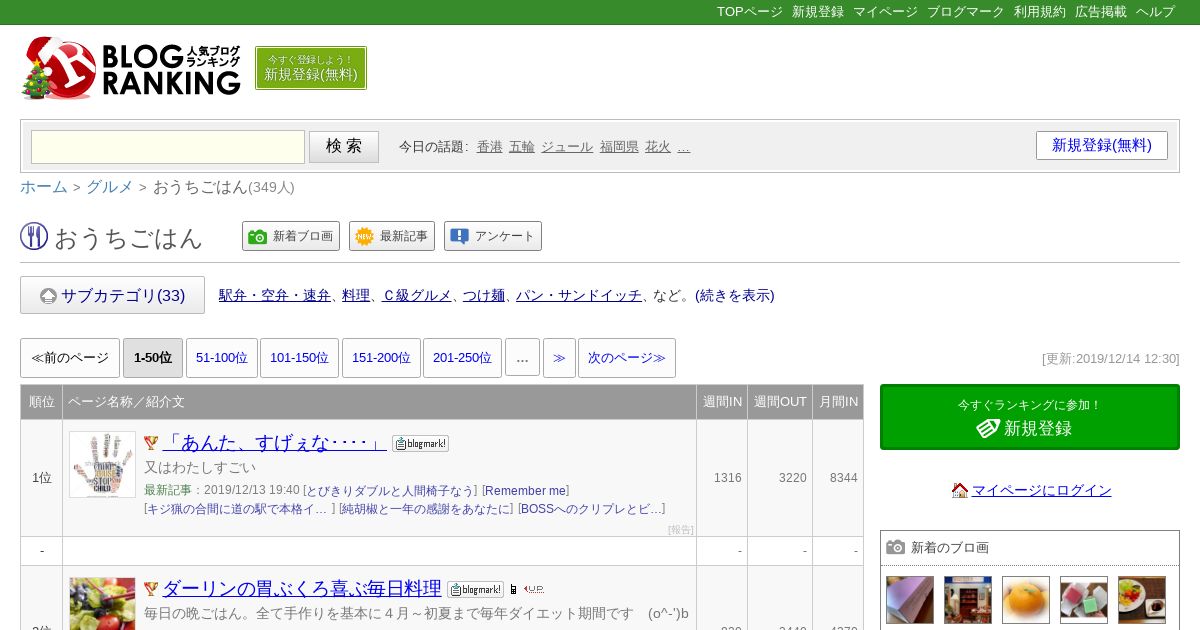Go to TOPページ in the top menu
Image resolution: width=1200 pixels, height=630 pixels.
tap(750, 12)
